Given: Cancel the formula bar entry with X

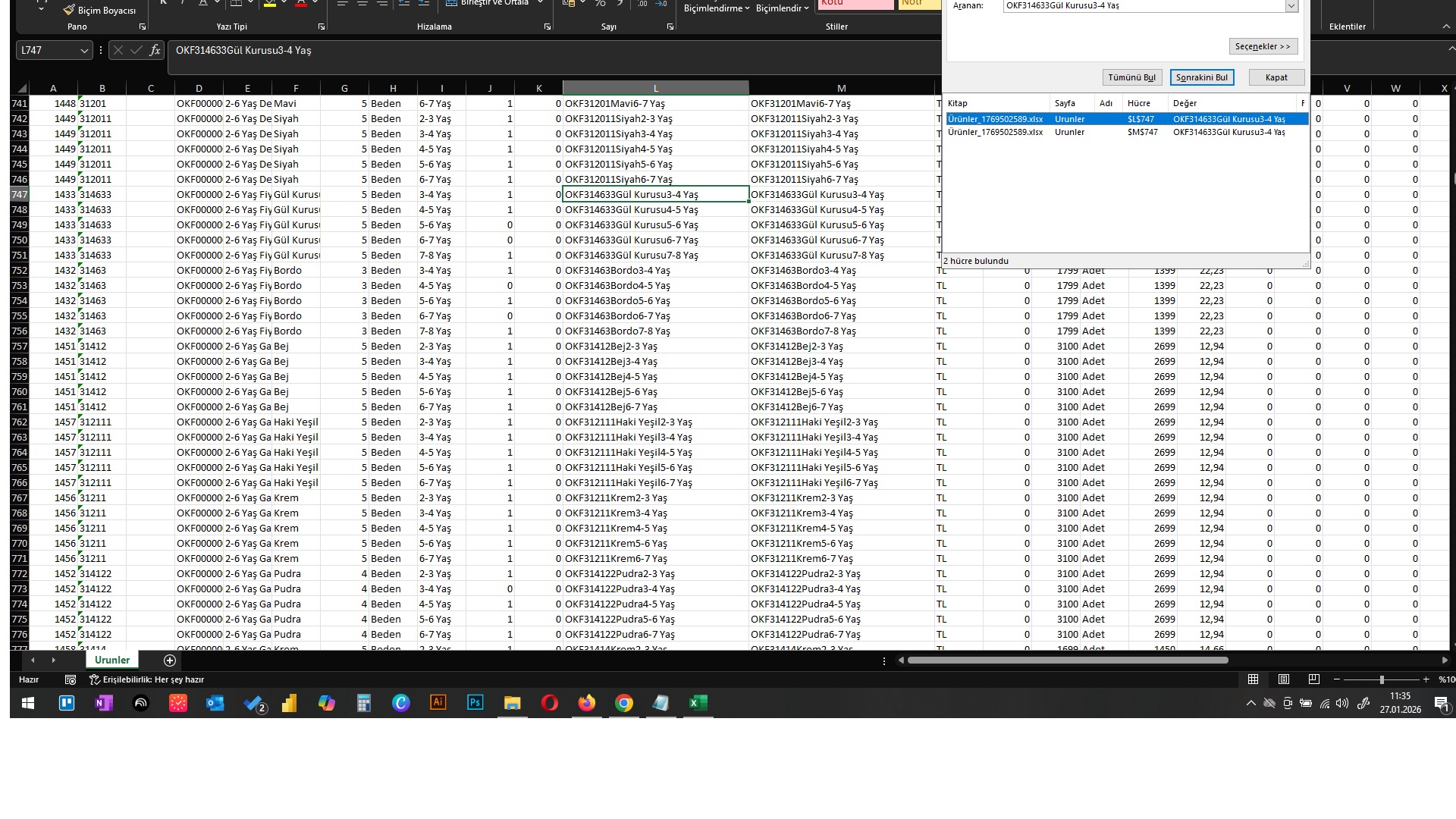Looking at the screenshot, I should tap(118, 50).
